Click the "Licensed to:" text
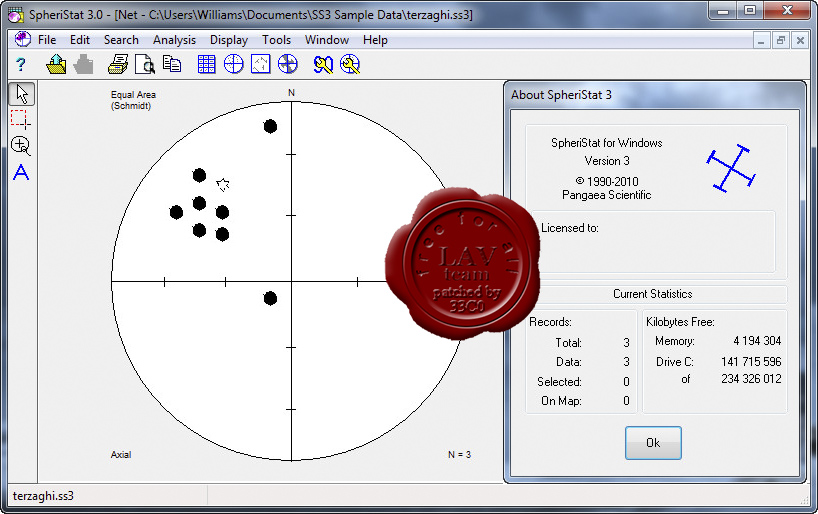Screen dimensions: 818x514 pos(570,228)
